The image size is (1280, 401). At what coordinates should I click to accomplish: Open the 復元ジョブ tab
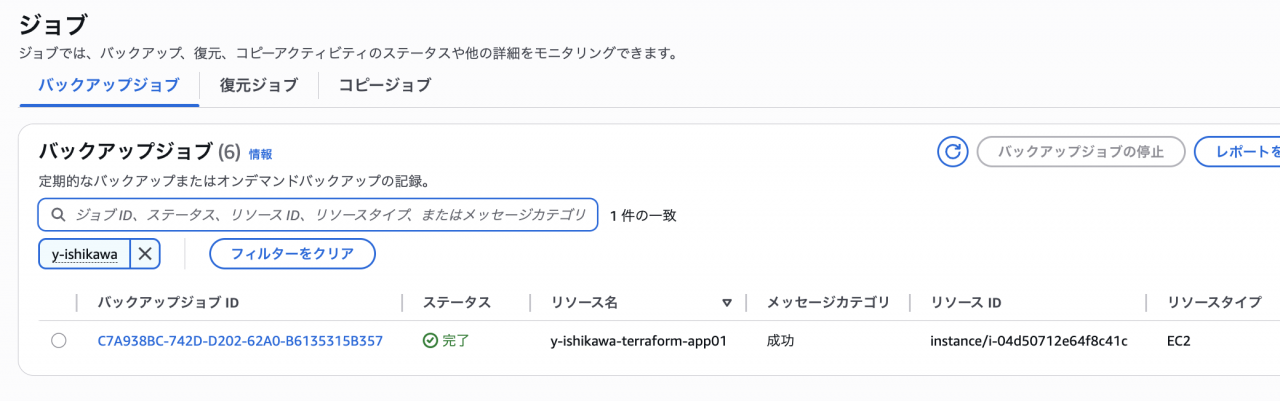coord(259,85)
